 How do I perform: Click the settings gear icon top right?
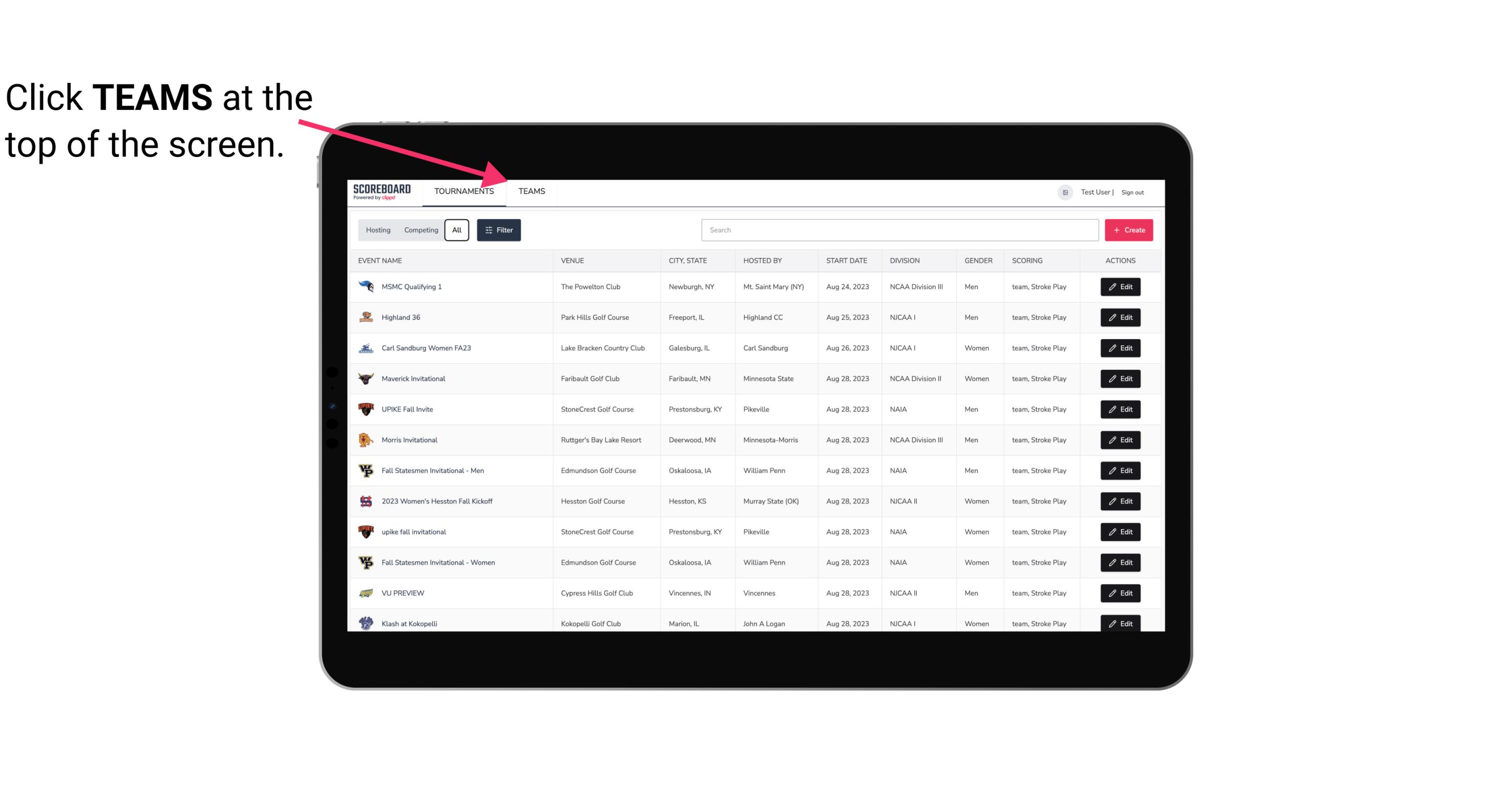[1062, 191]
